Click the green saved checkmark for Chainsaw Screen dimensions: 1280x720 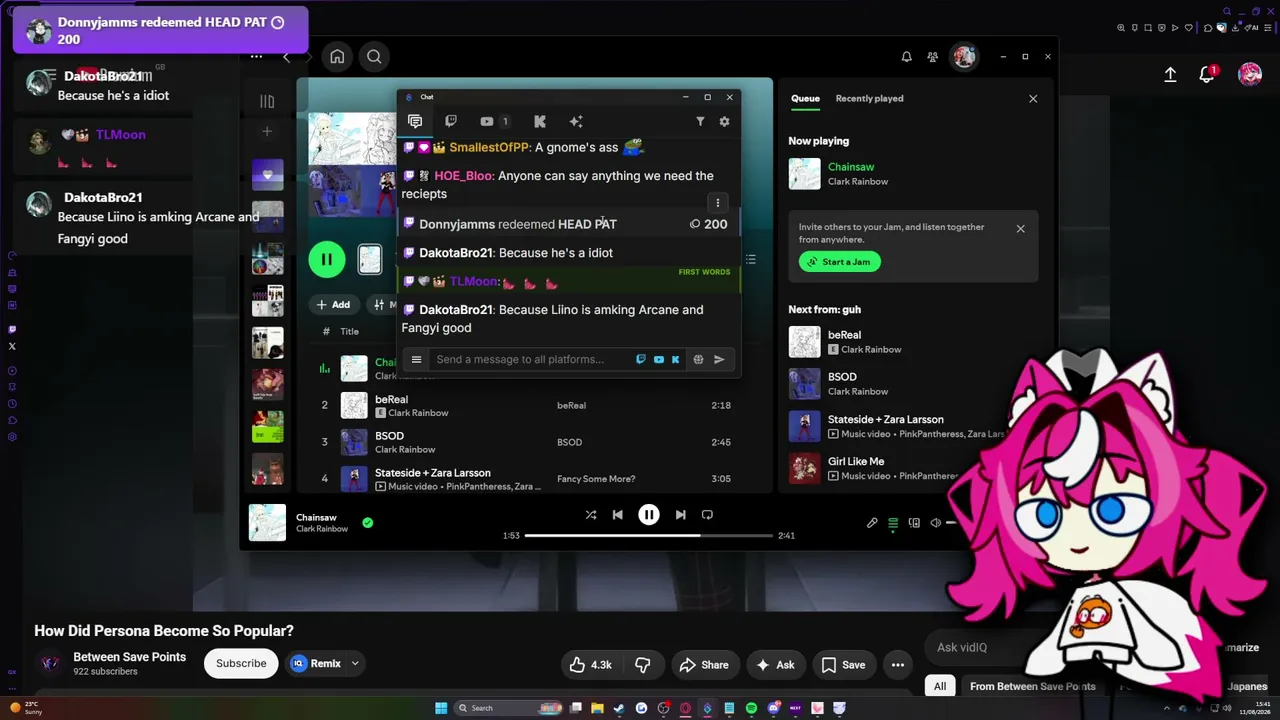tap(367, 522)
